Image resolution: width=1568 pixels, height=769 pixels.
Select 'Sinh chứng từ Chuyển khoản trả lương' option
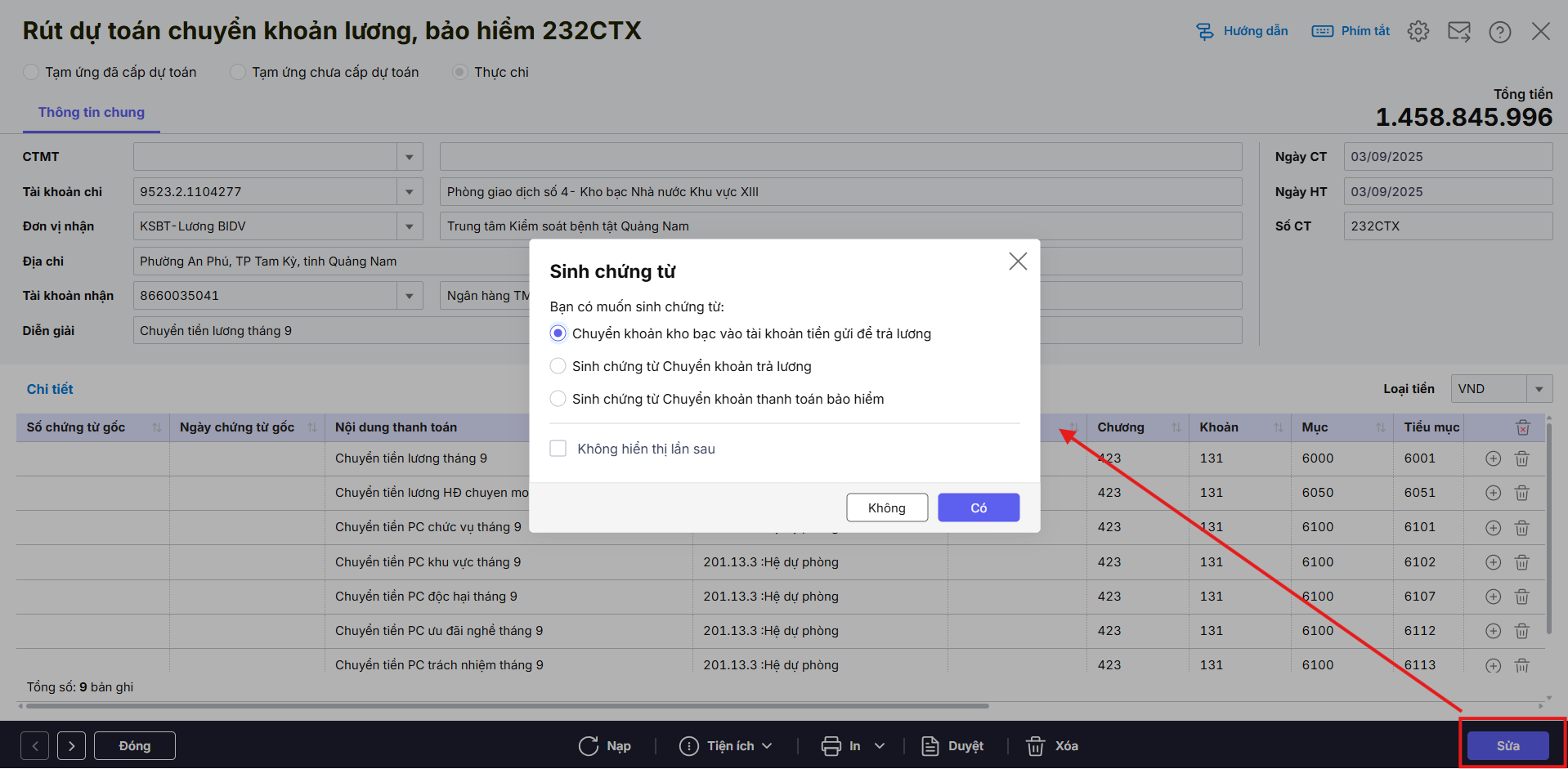558,366
